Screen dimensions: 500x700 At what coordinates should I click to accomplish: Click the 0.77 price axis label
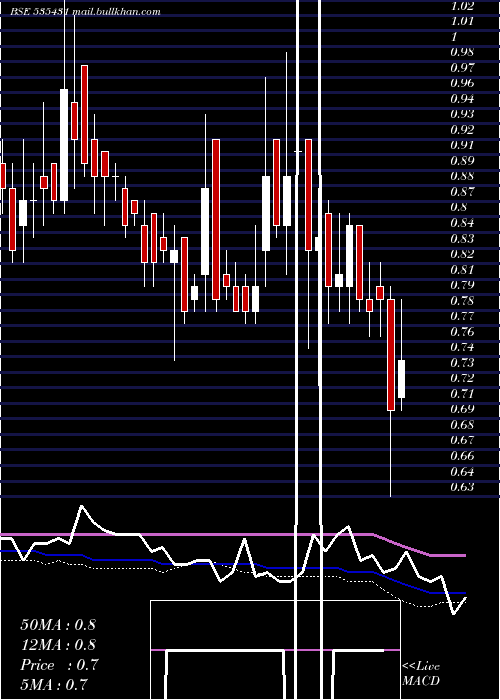point(462,316)
